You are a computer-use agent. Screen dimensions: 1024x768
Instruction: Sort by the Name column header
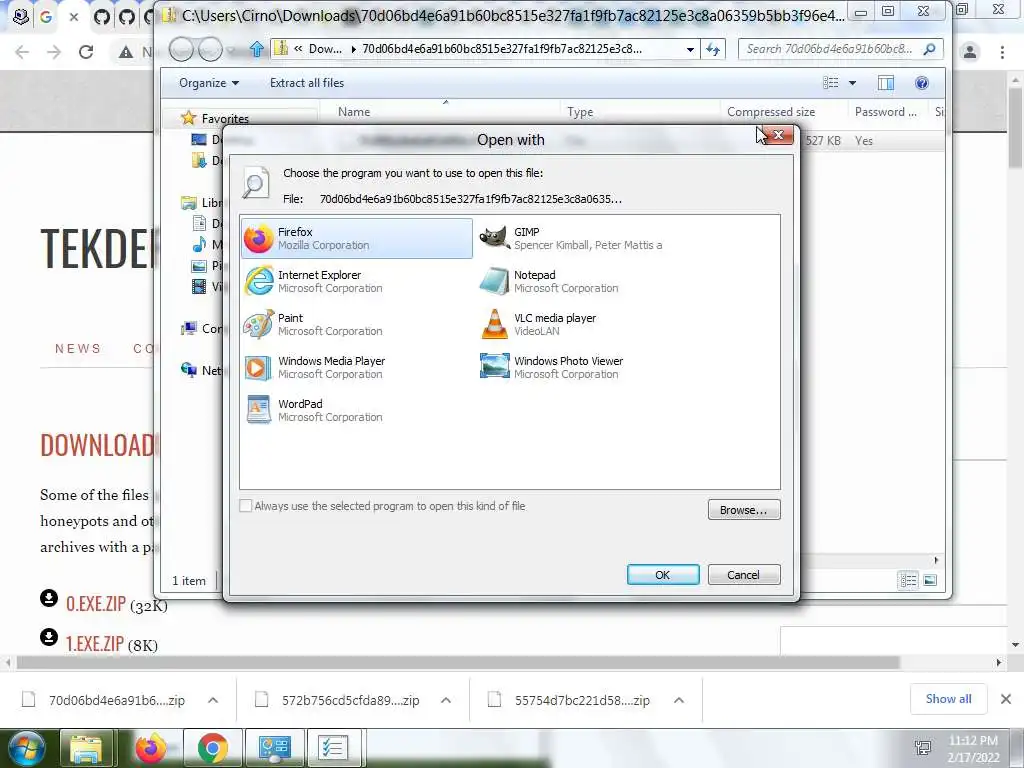pyautogui.click(x=354, y=112)
